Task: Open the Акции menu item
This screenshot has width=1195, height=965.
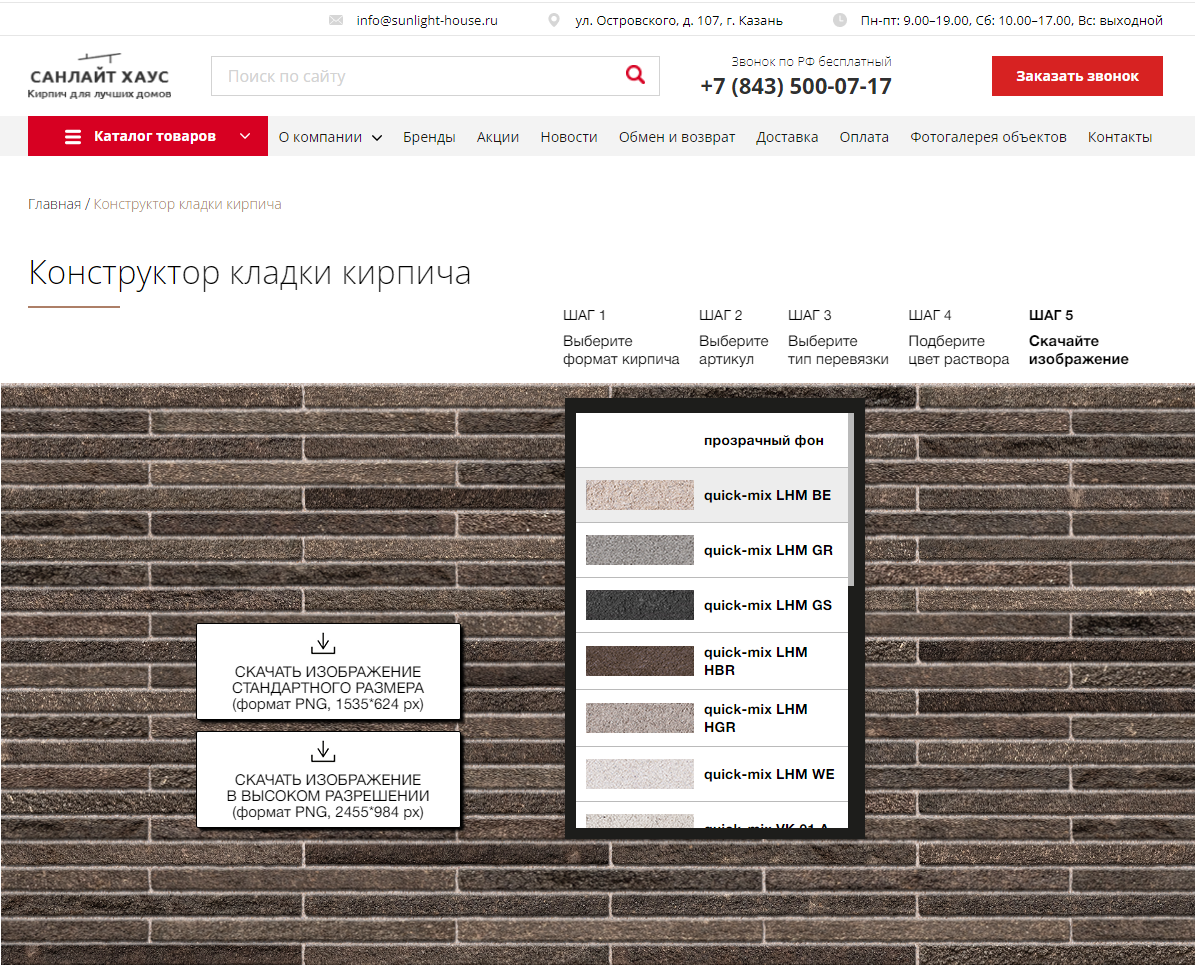Action: [498, 137]
